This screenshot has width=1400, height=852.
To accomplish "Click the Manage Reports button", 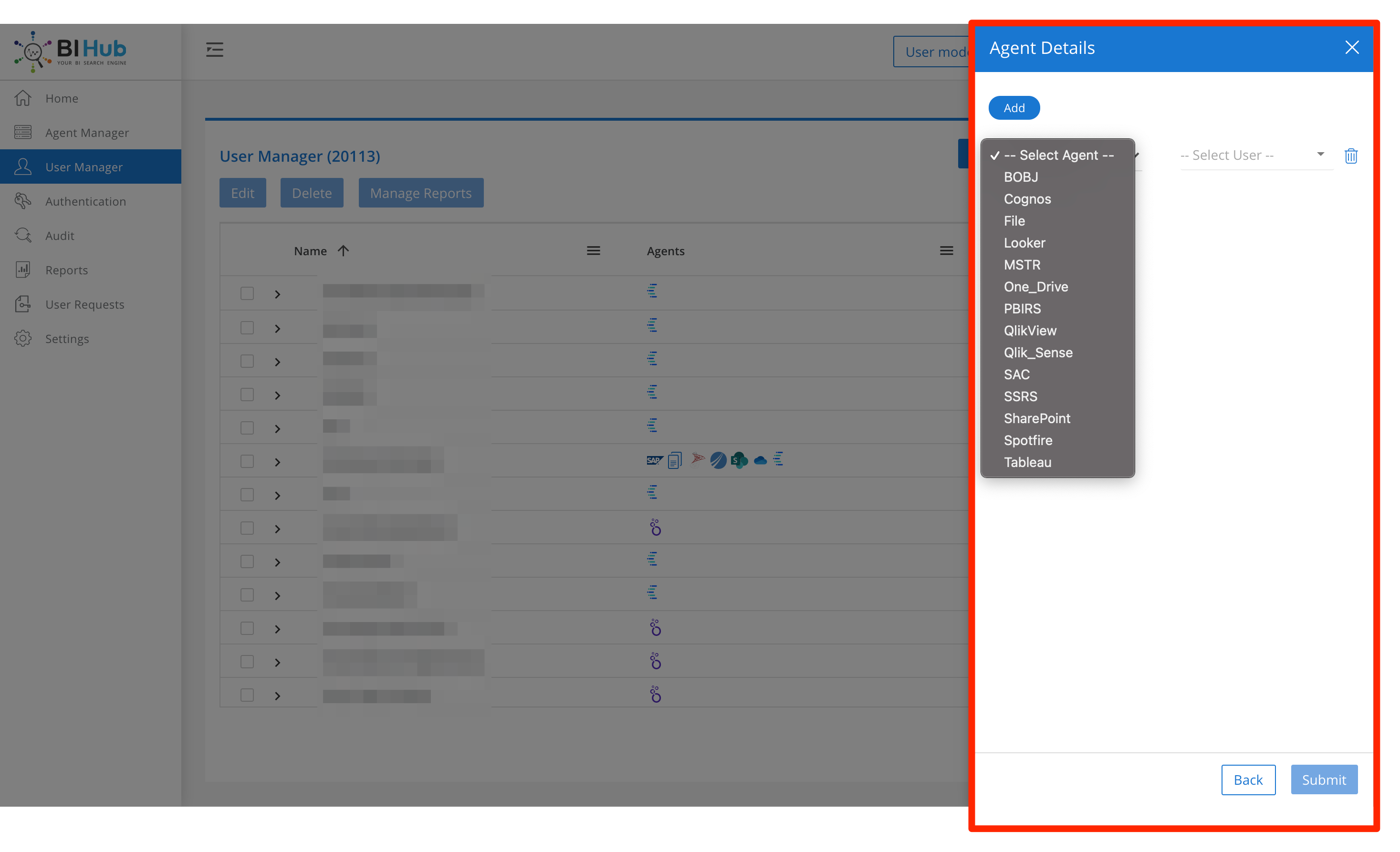I will pos(420,193).
